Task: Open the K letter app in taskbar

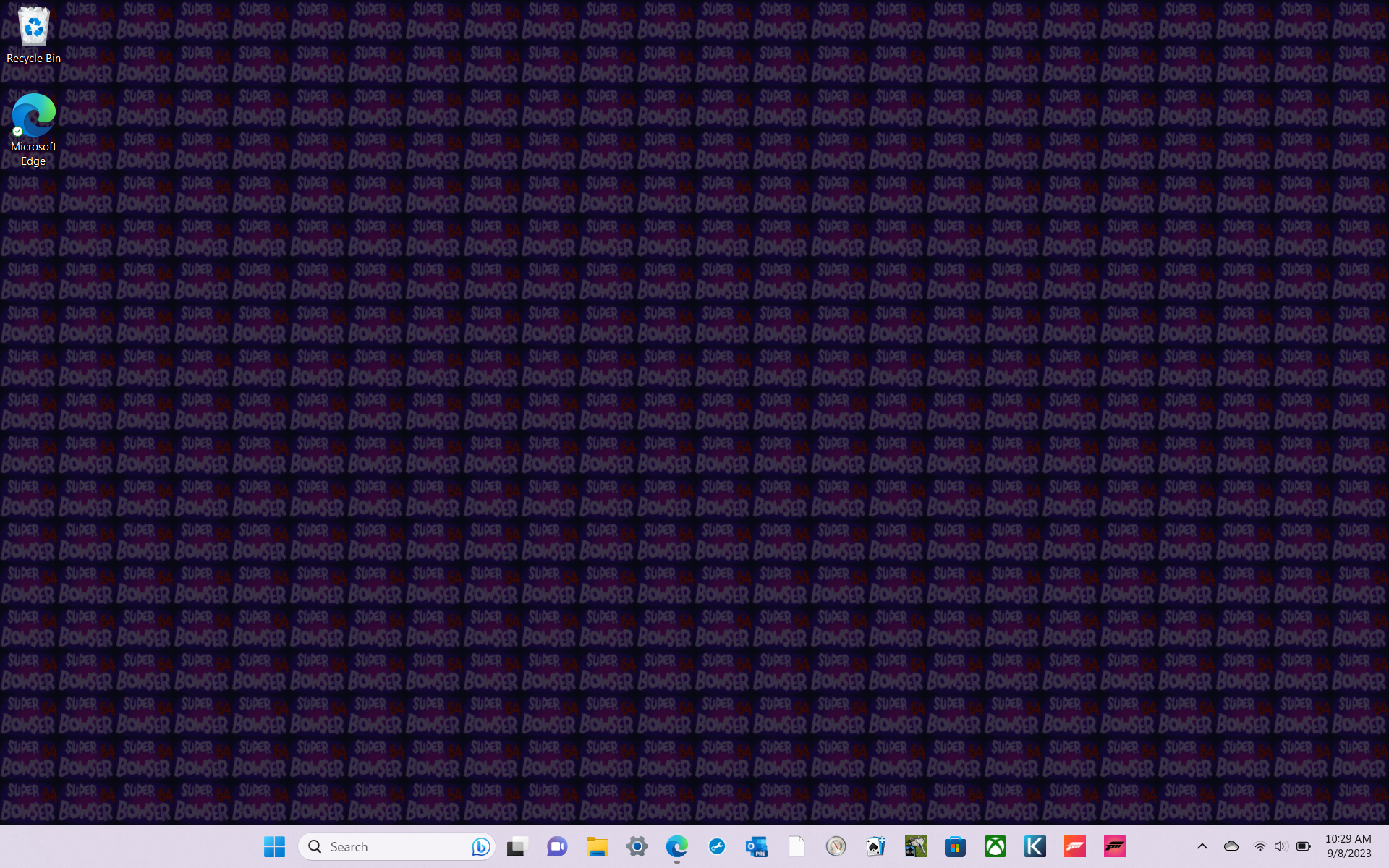Action: pos(1035,846)
